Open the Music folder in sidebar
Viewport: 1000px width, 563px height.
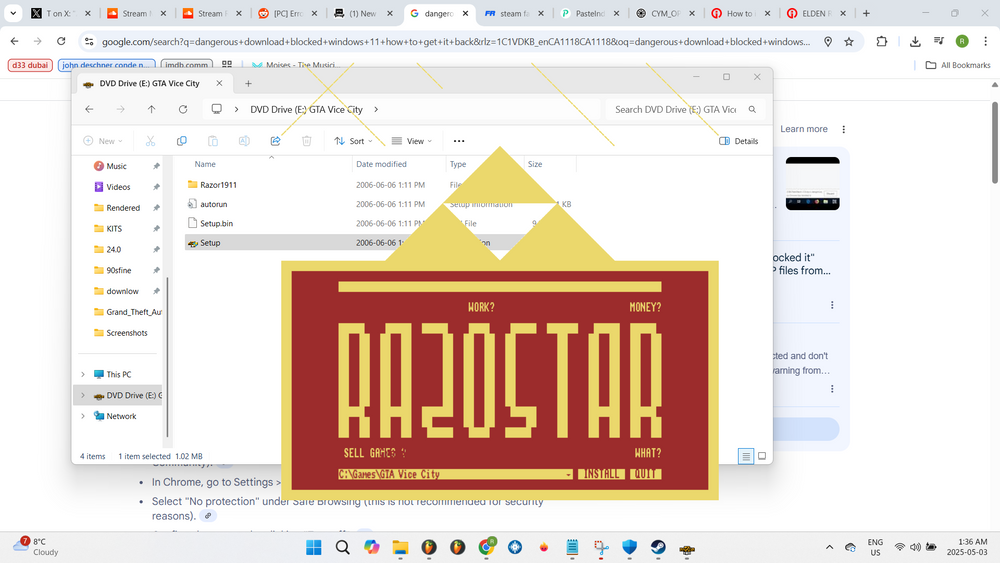(116, 166)
